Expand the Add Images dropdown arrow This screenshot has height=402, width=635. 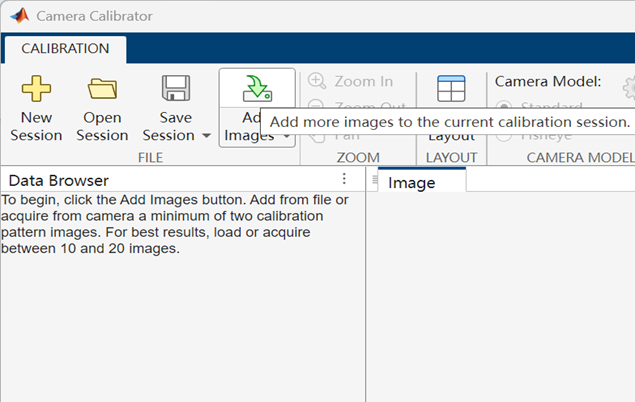coord(287,136)
